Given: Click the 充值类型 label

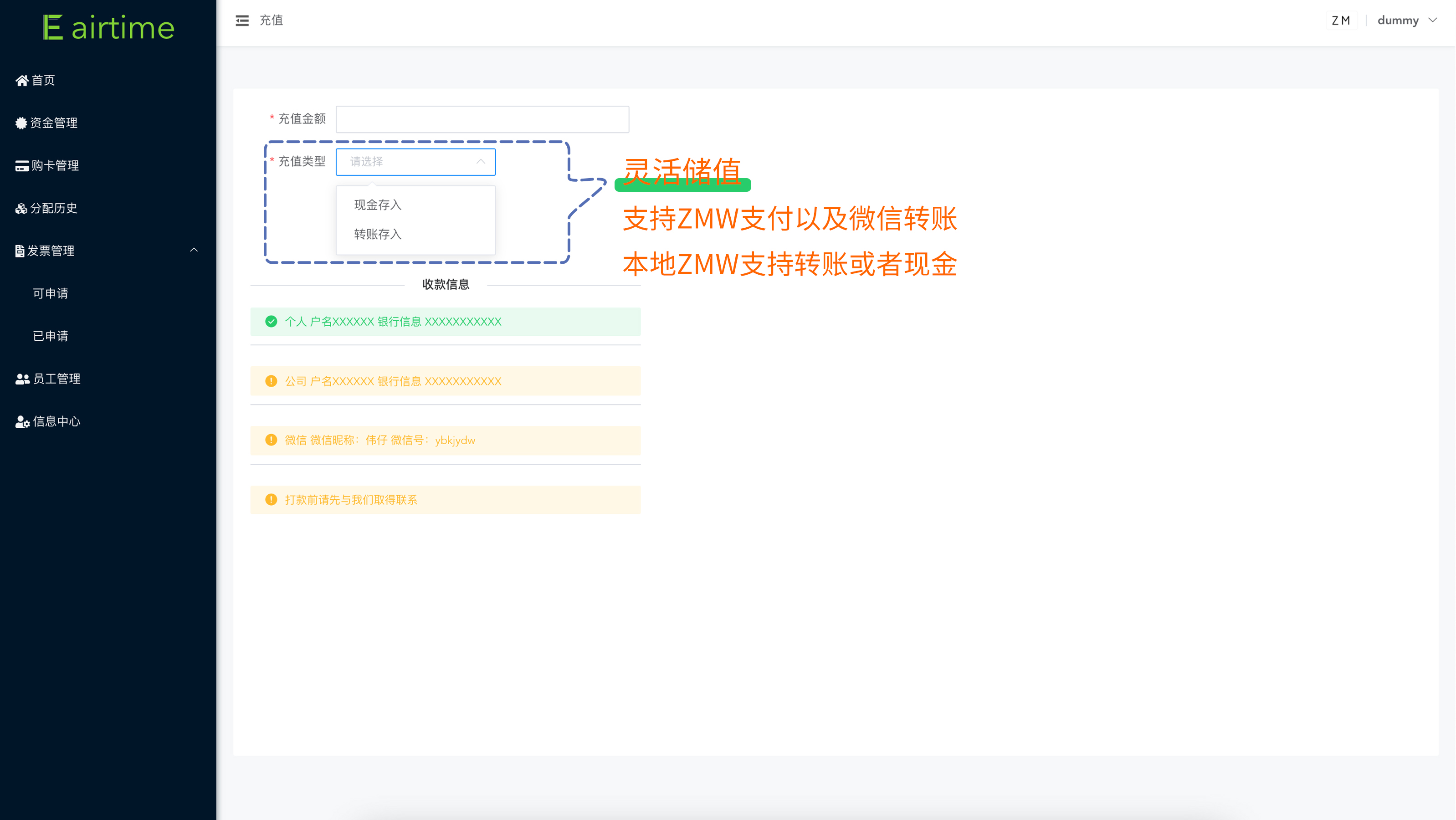Looking at the screenshot, I should point(302,162).
